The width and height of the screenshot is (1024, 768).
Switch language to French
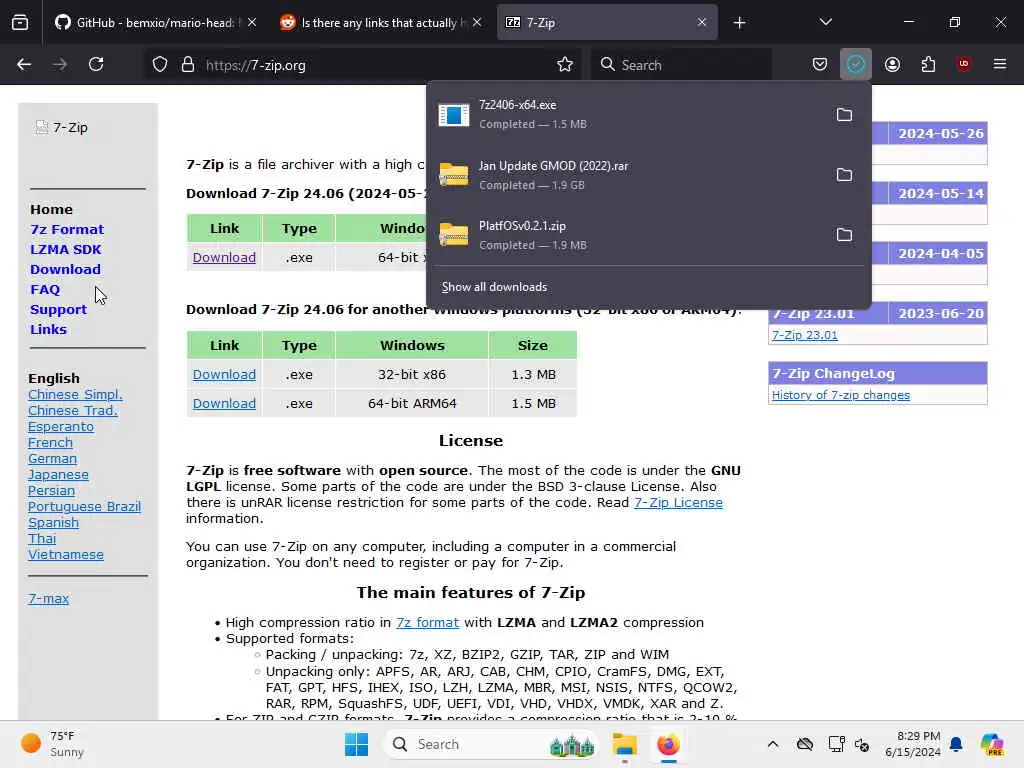click(50, 443)
